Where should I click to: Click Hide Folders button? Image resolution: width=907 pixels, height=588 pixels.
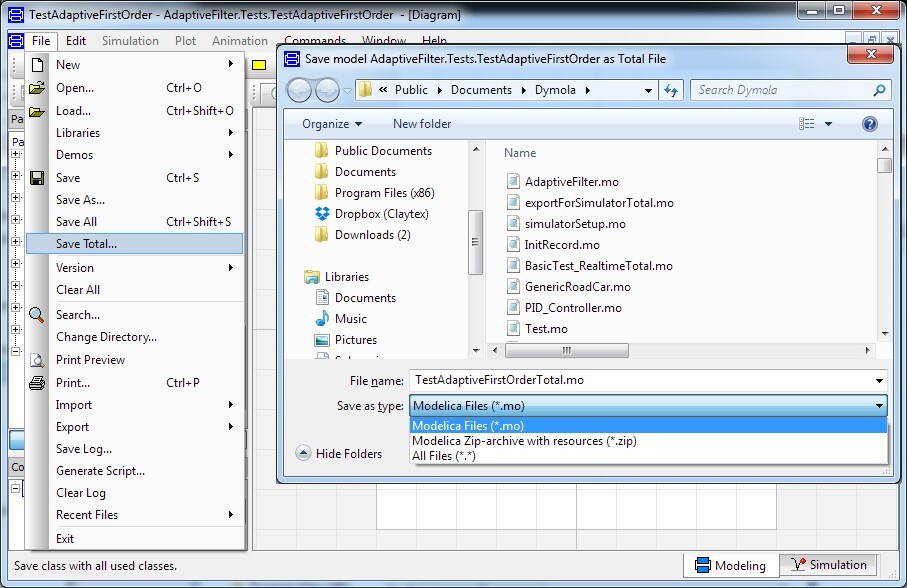pos(339,453)
